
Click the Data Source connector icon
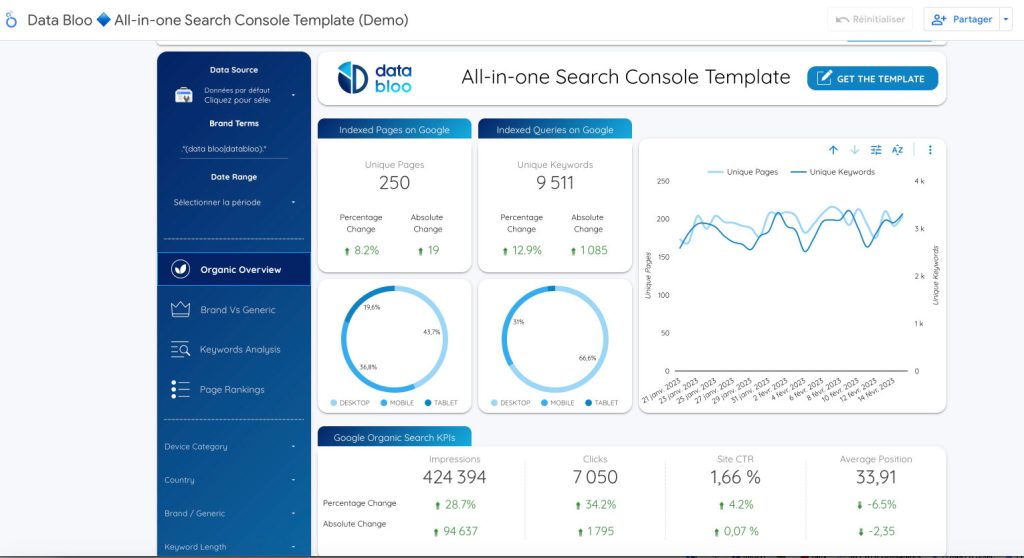pyautogui.click(x=184, y=95)
